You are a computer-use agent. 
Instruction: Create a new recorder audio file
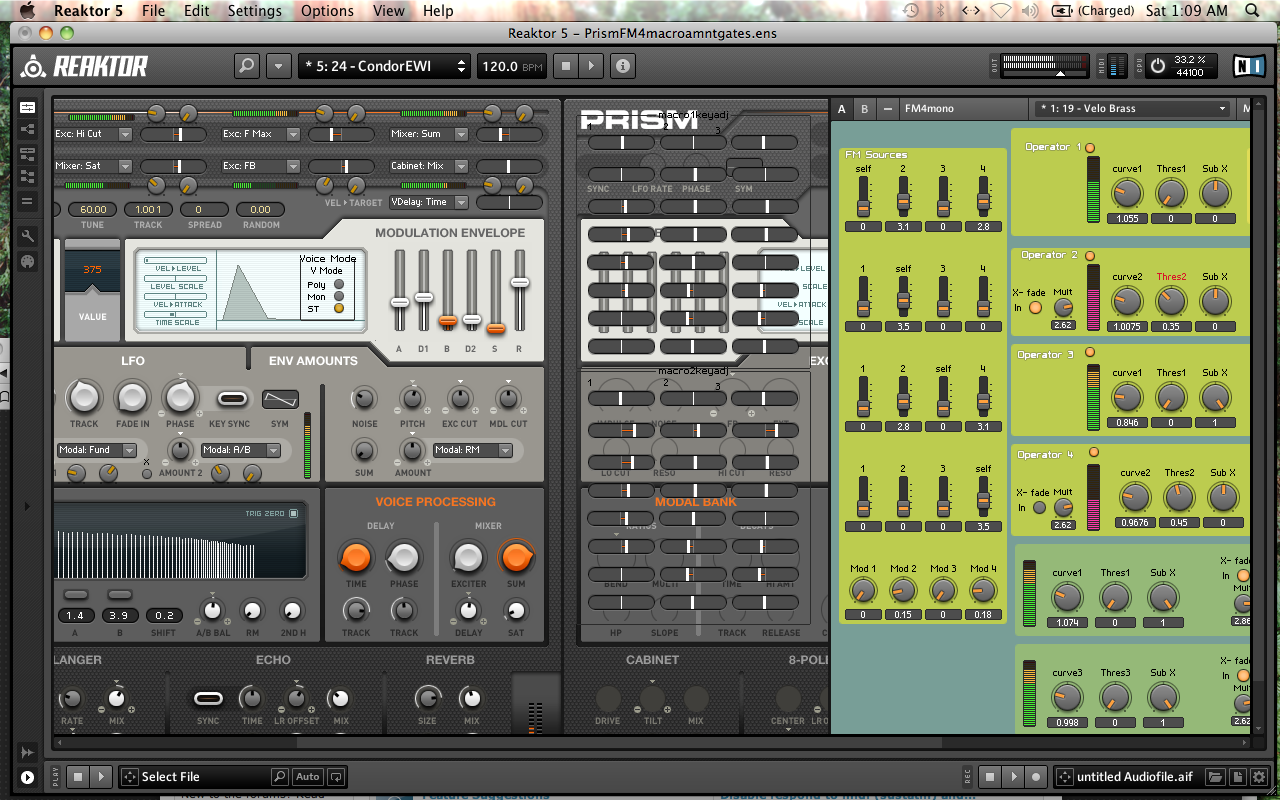tap(1237, 776)
